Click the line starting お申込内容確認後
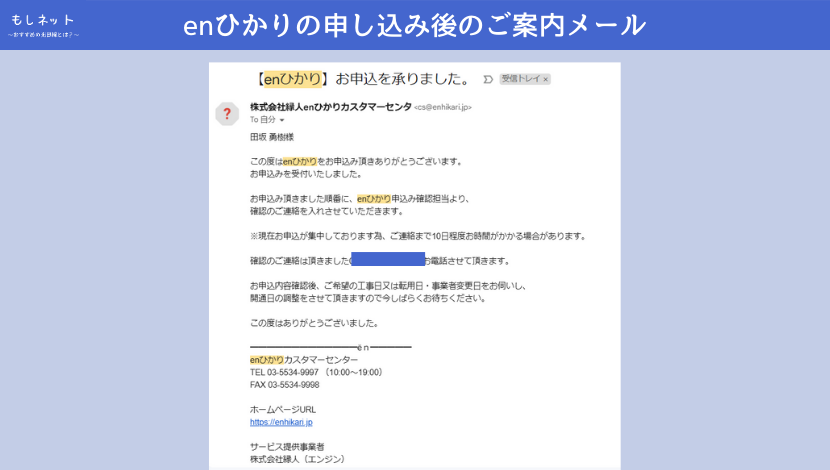This screenshot has width=830, height=470. (388, 286)
